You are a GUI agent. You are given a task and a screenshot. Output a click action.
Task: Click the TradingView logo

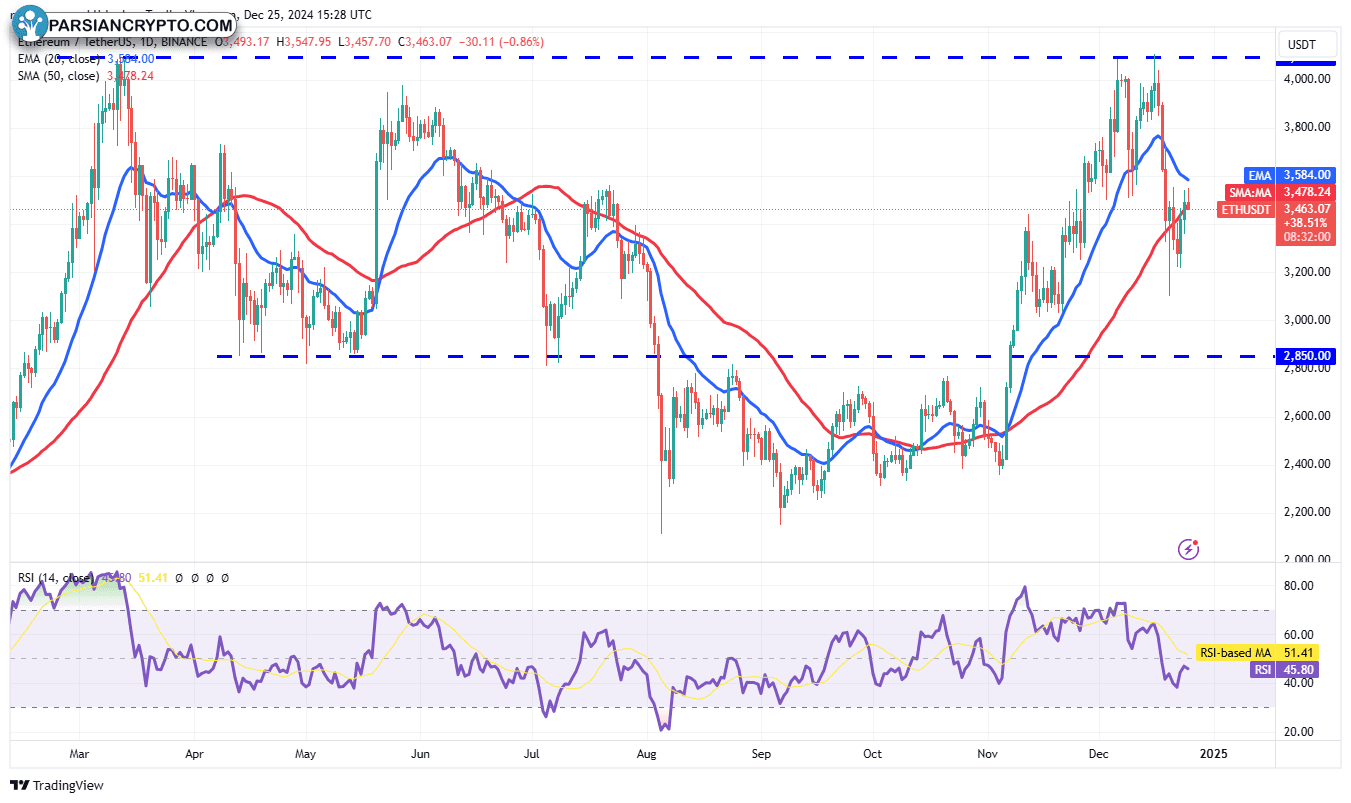pyautogui.click(x=58, y=786)
